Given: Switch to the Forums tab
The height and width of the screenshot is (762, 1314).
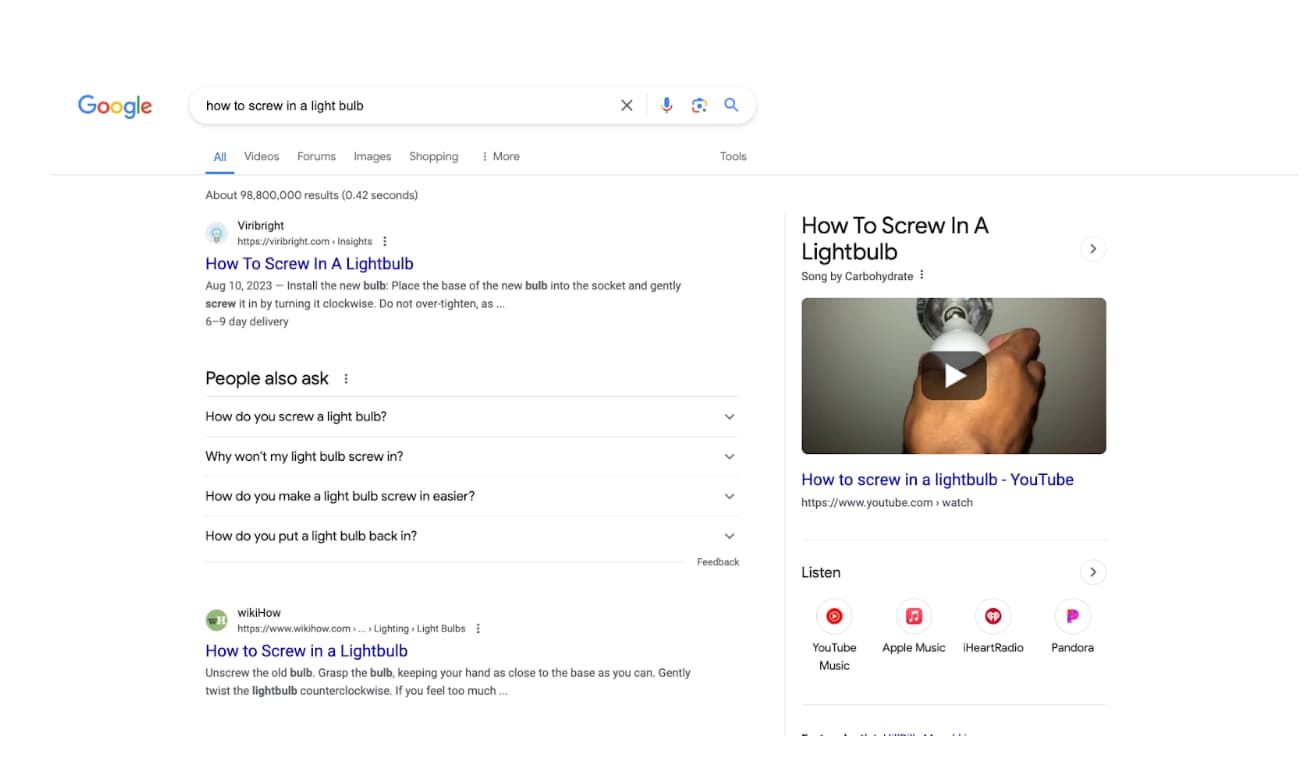Looking at the screenshot, I should [316, 156].
